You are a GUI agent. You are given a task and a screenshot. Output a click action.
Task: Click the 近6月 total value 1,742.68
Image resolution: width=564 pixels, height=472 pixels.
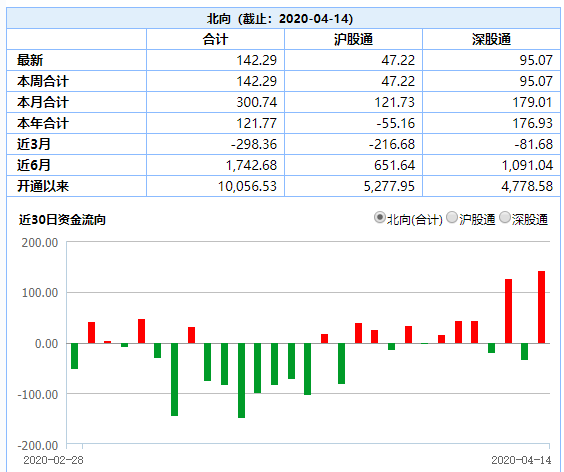pyautogui.click(x=251, y=165)
